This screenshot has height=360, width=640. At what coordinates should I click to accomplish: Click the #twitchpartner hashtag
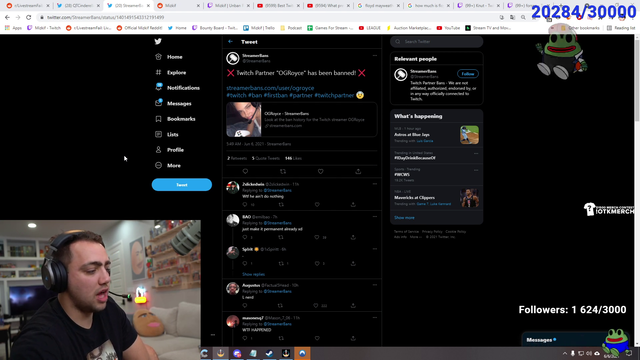tap(334, 95)
